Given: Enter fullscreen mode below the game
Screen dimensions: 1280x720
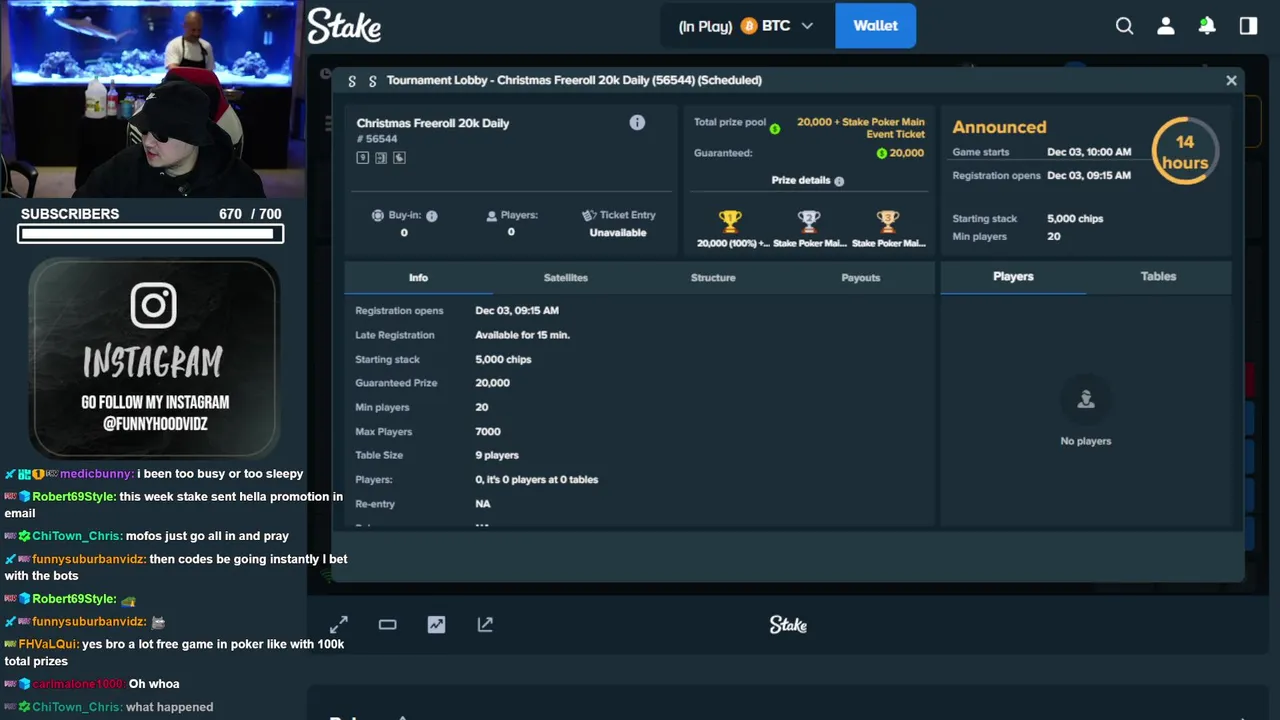Looking at the screenshot, I should tap(339, 624).
